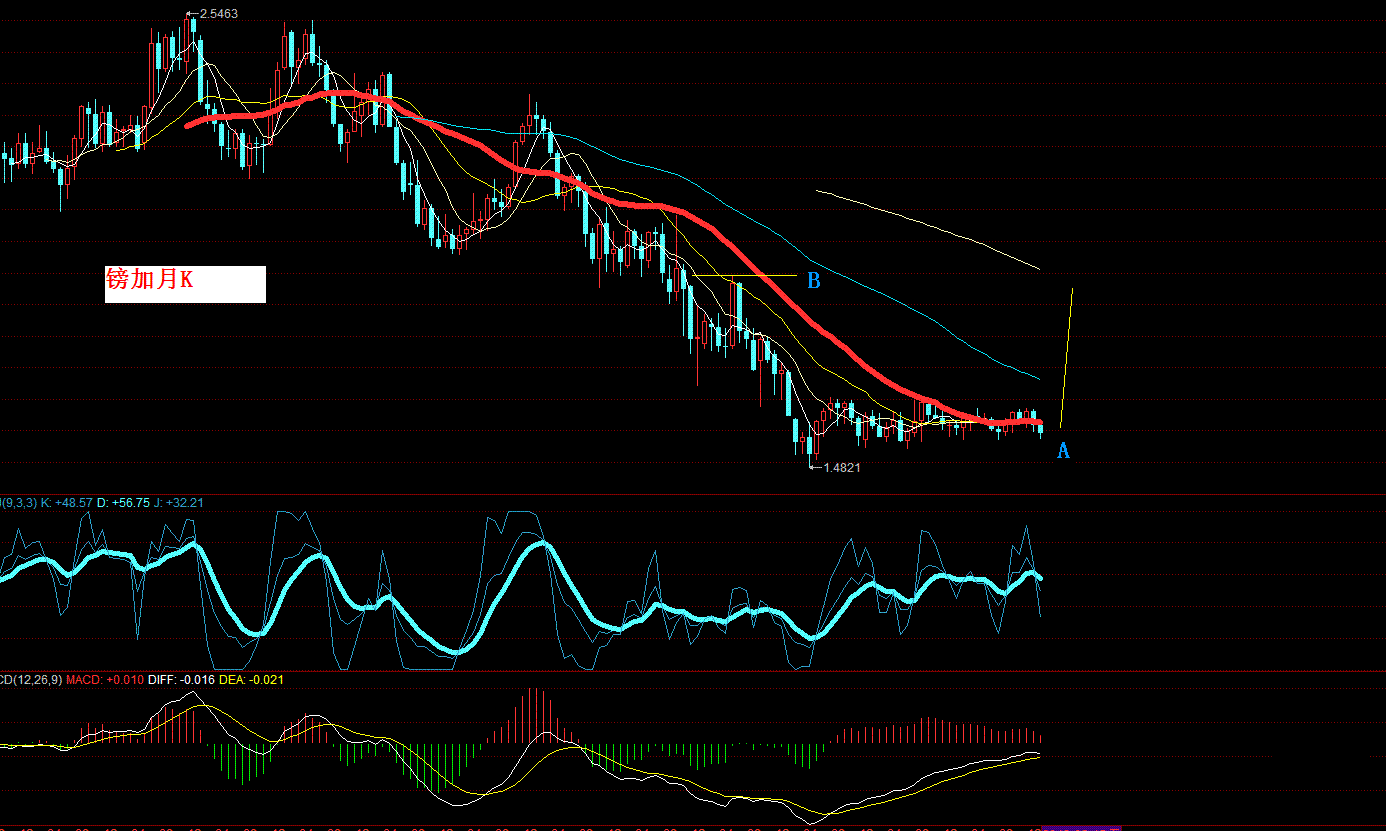This screenshot has height=831, width=1386.
Task: Select the (12,26,9) MACD parameter text
Action: (x=38, y=680)
